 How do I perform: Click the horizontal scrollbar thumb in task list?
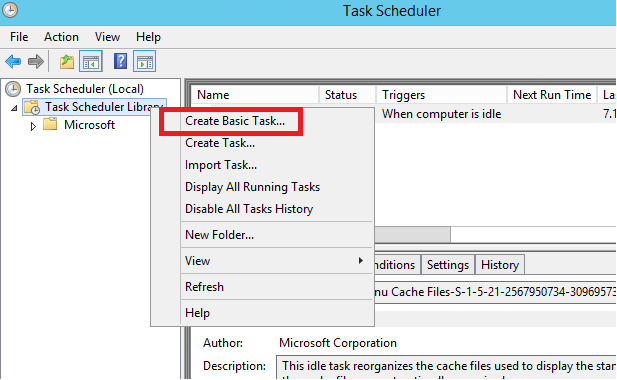tap(412, 234)
